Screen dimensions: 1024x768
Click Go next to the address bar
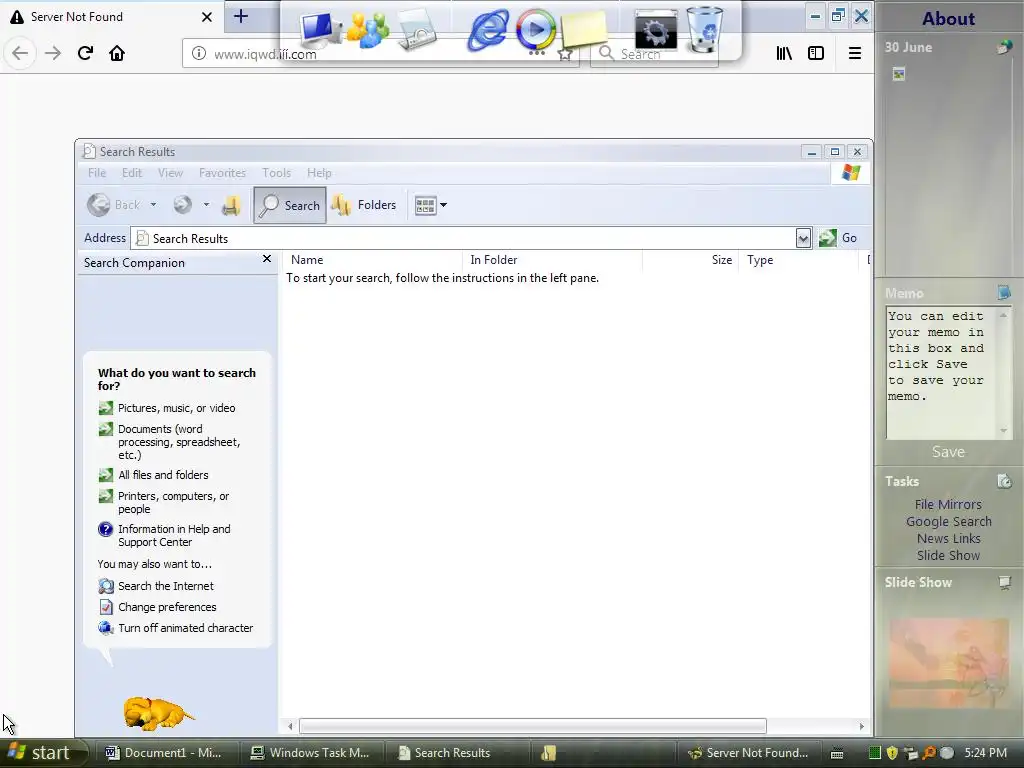[838, 238]
